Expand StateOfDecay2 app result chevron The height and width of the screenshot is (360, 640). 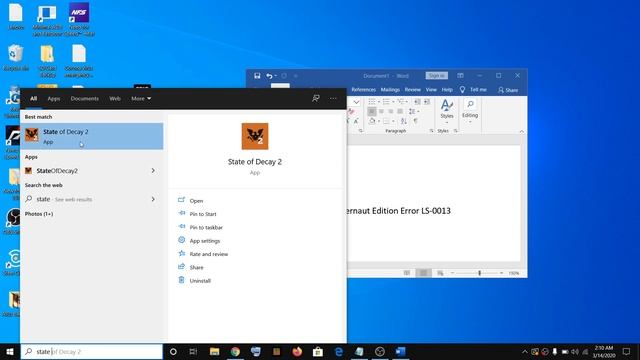153,171
